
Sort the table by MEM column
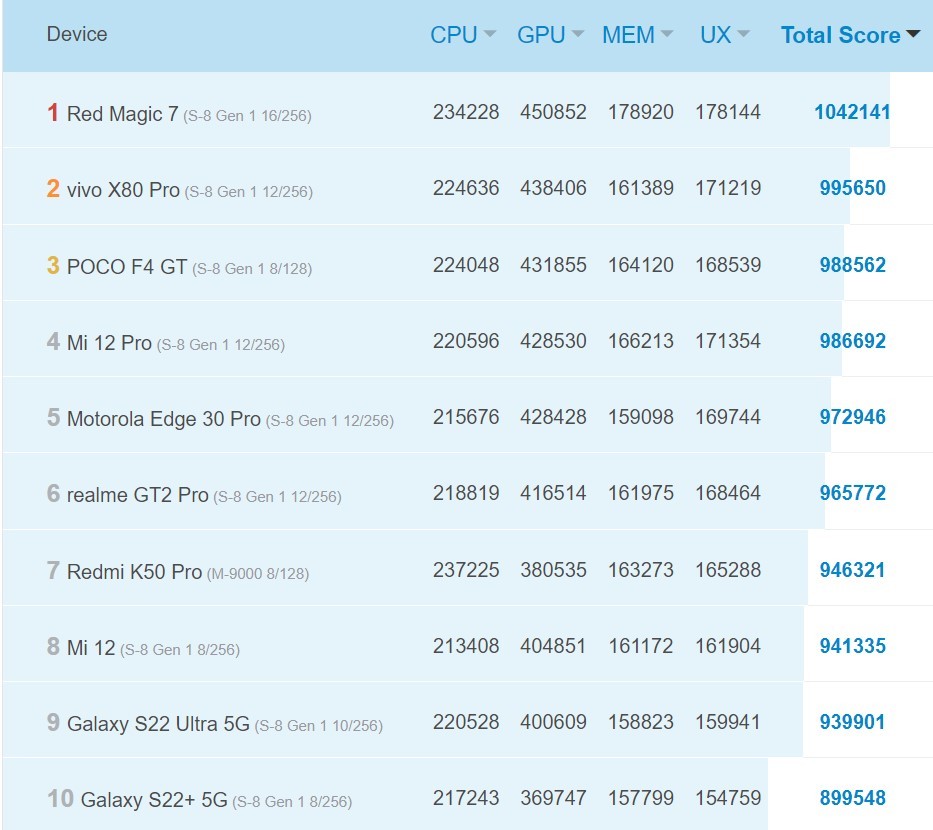[637, 35]
